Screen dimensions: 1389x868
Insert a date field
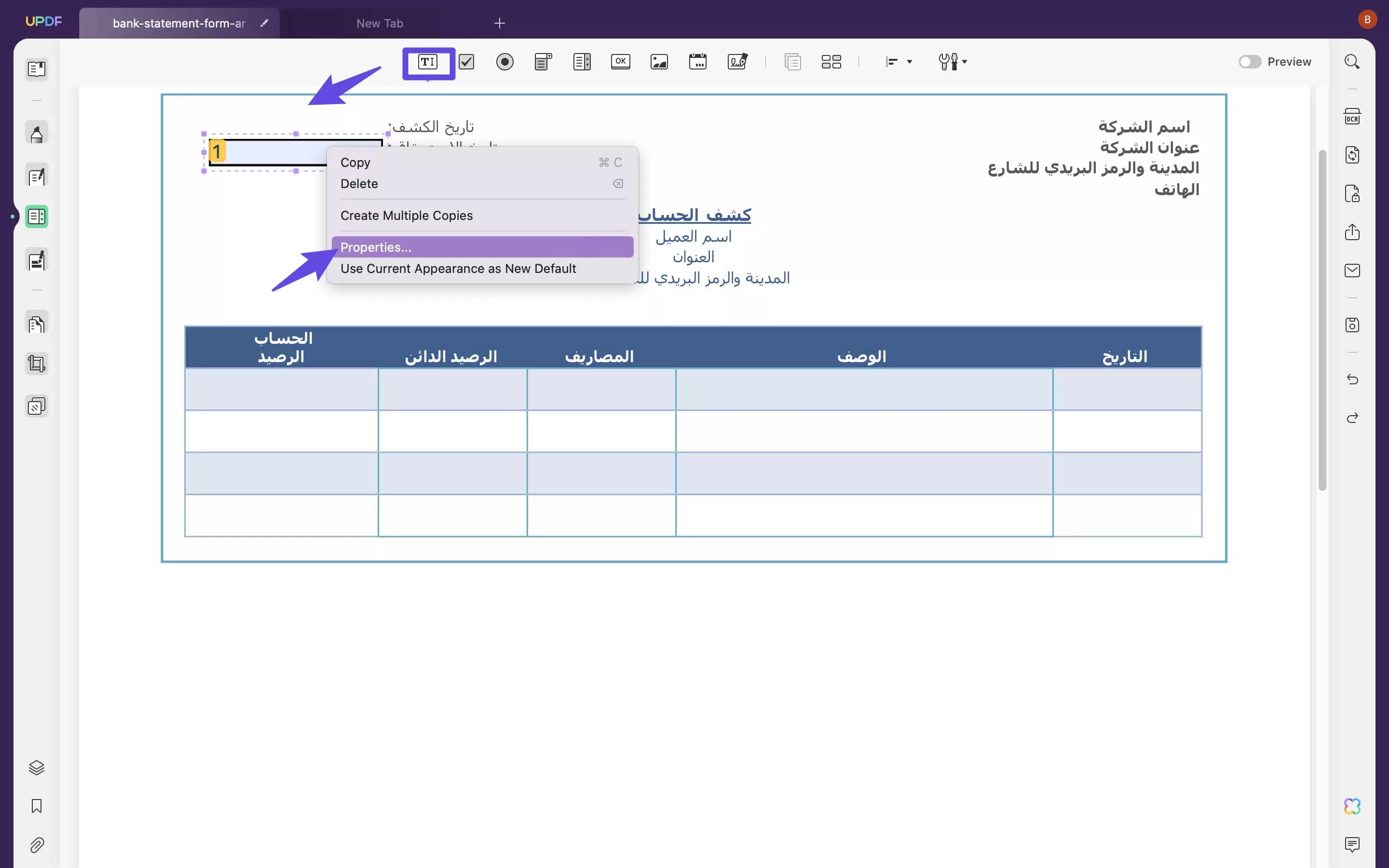pos(697,61)
